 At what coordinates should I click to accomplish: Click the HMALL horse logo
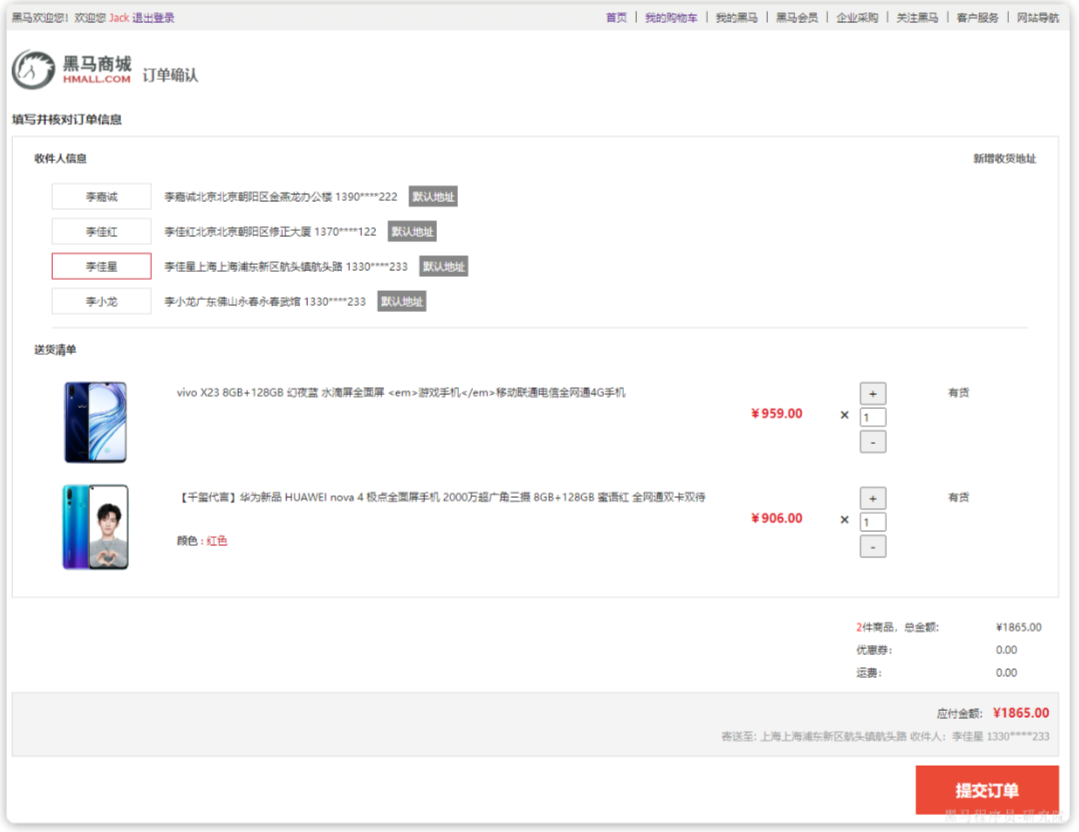click(72, 70)
